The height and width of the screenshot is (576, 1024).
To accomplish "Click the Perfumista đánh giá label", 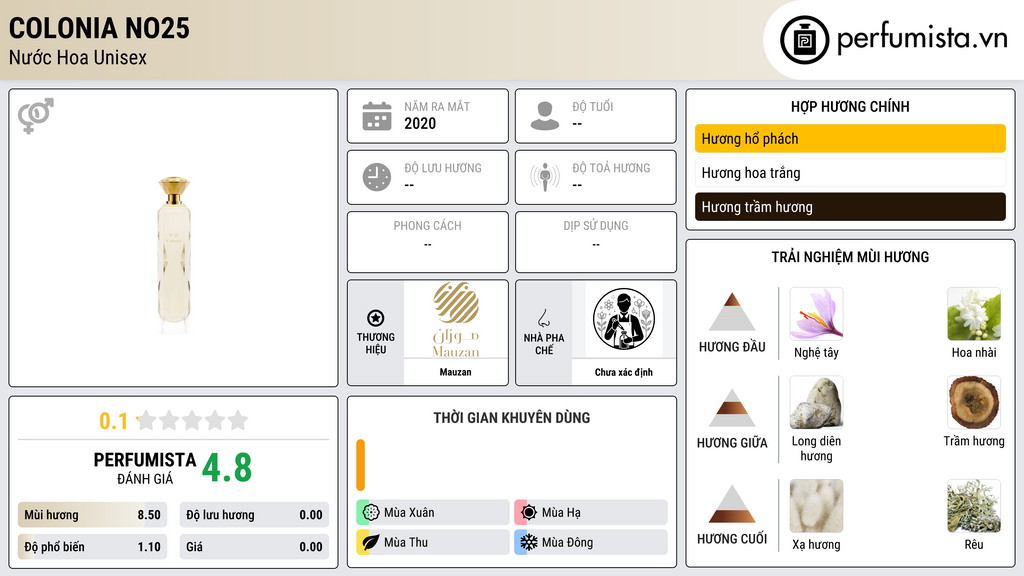I will 145,468.
